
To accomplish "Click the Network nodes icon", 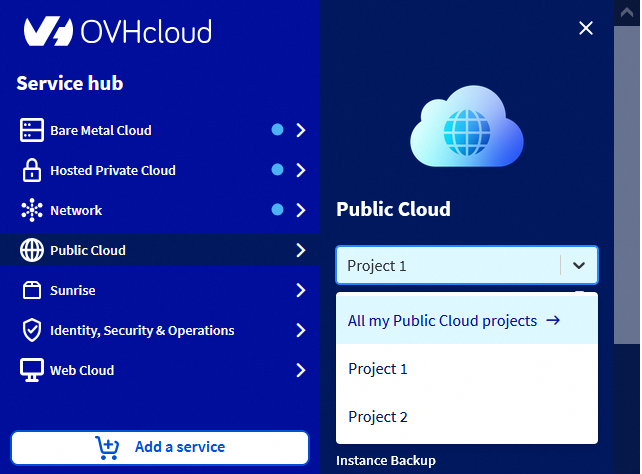I will tap(32, 210).
